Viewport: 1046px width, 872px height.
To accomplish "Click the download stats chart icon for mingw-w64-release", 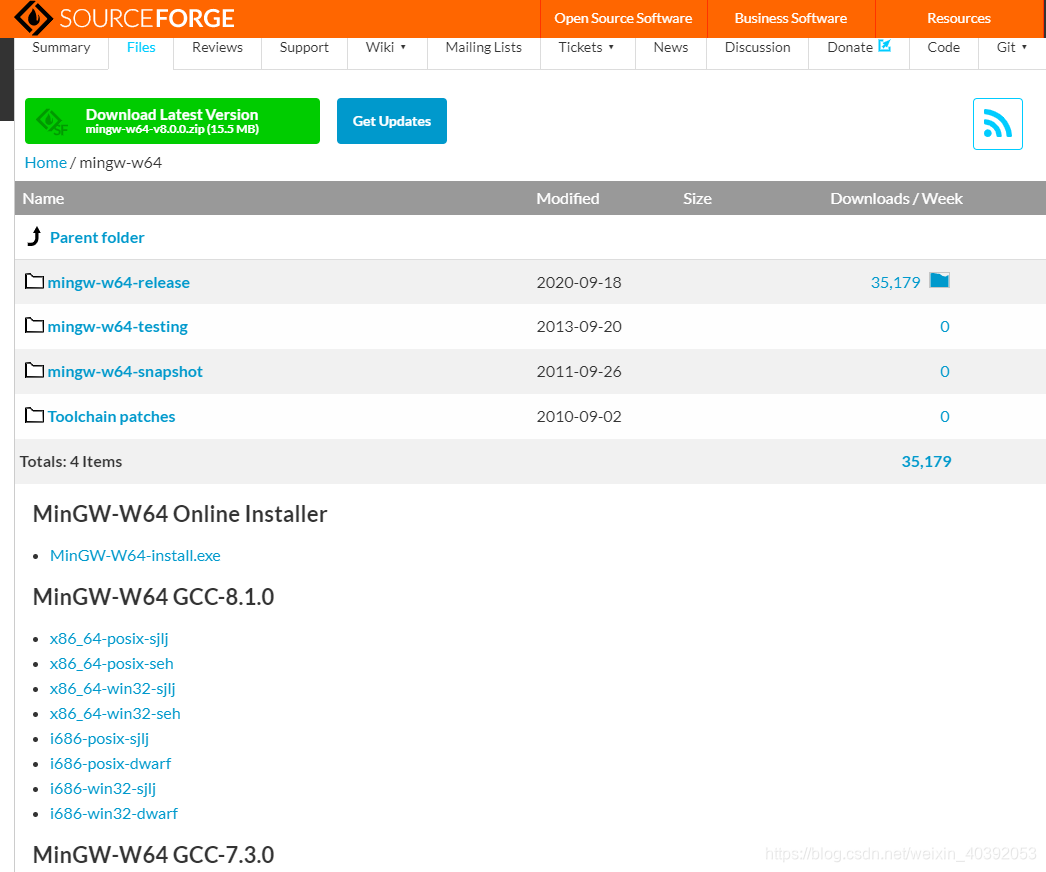I will point(939,280).
